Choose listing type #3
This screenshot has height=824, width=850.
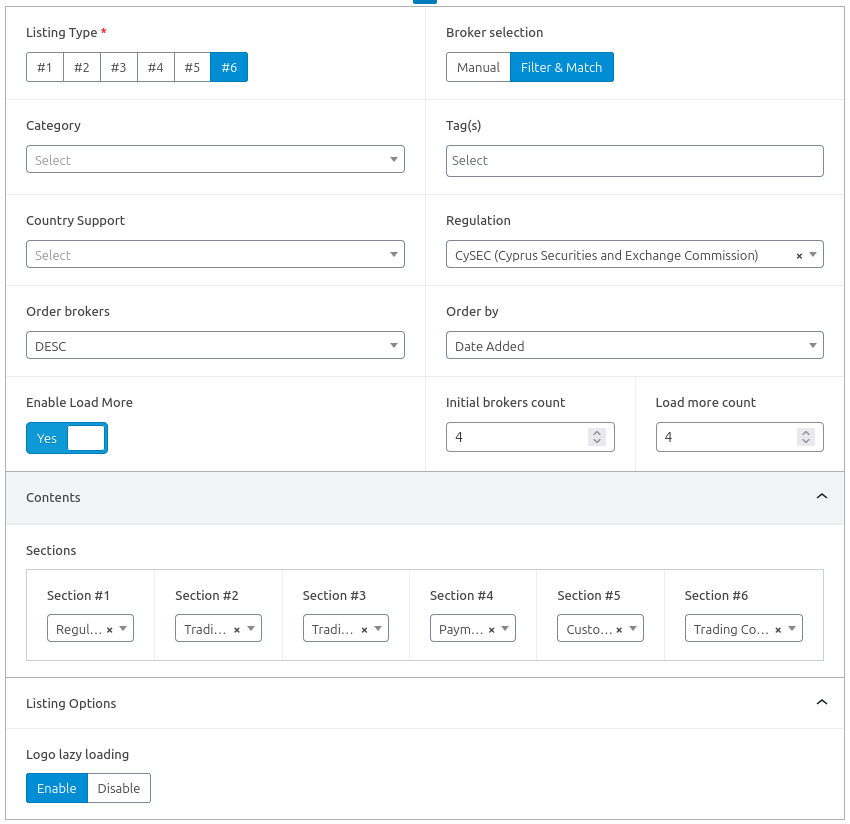118,67
